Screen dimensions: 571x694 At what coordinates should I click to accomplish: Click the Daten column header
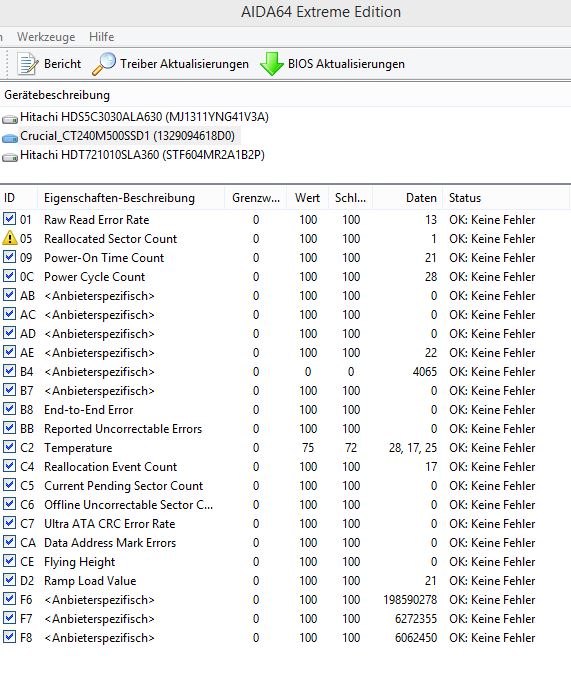click(x=421, y=198)
